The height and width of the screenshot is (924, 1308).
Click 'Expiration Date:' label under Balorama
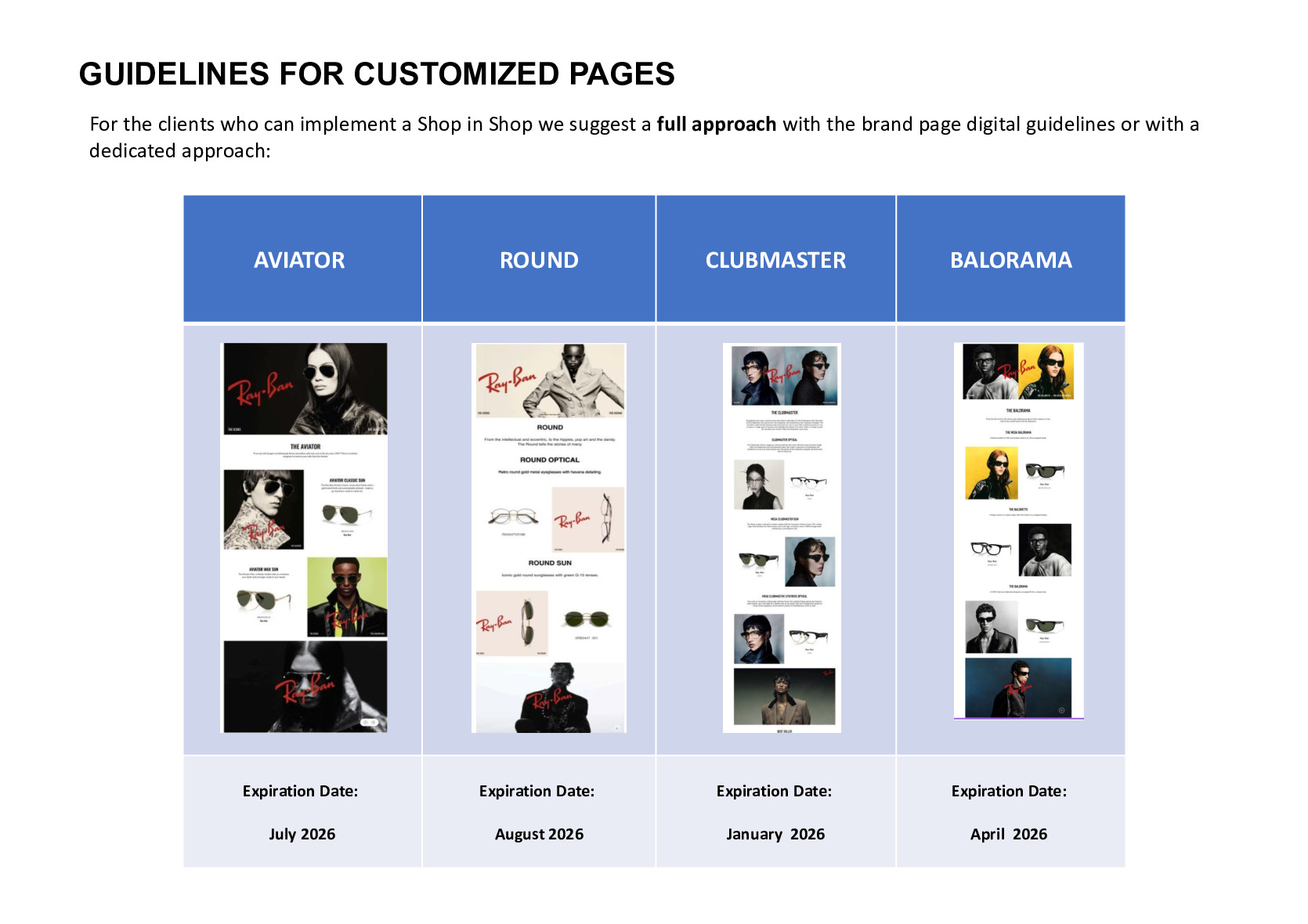click(x=1009, y=791)
